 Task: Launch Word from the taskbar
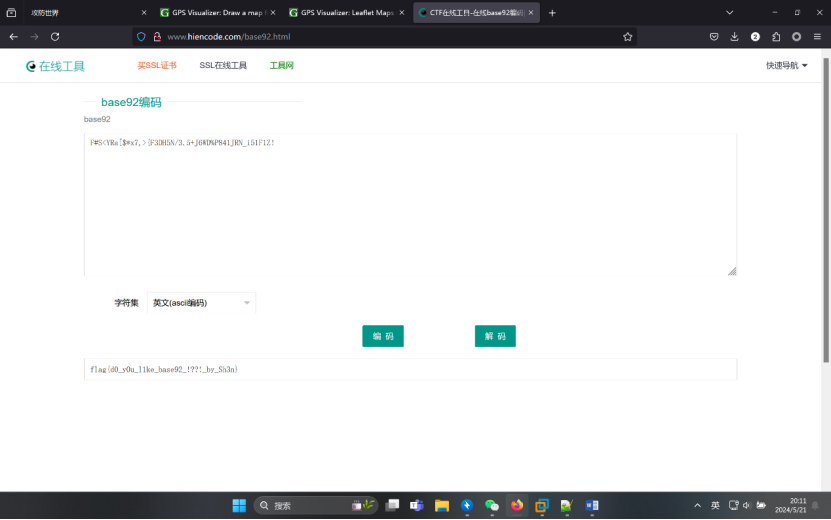pos(591,505)
